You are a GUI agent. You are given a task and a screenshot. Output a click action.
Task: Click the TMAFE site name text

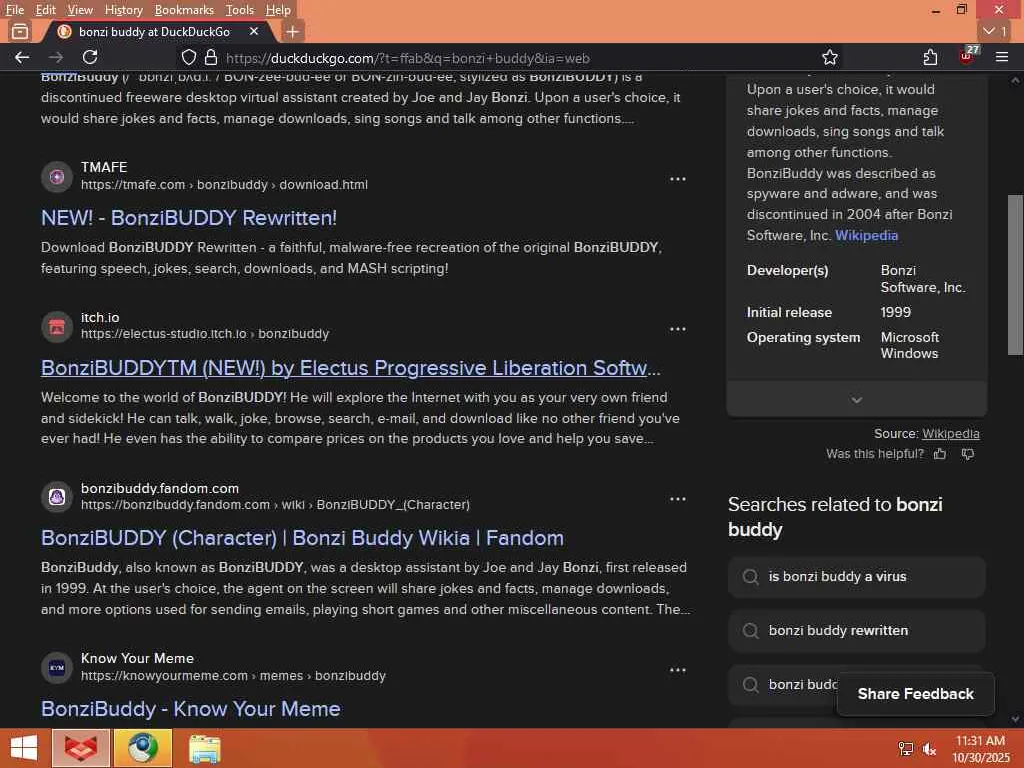pos(104,167)
